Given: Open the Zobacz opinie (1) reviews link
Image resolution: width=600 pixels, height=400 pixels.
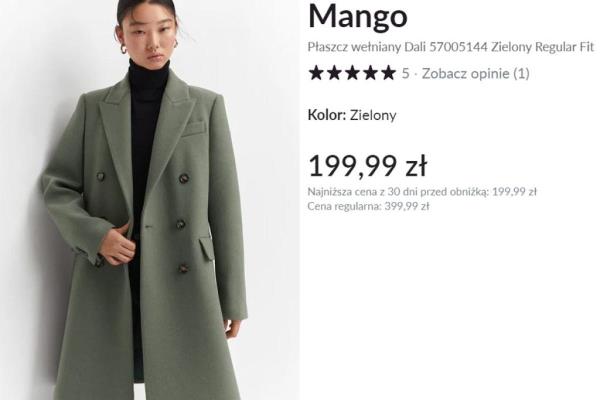Looking at the screenshot, I should click(x=475, y=73).
